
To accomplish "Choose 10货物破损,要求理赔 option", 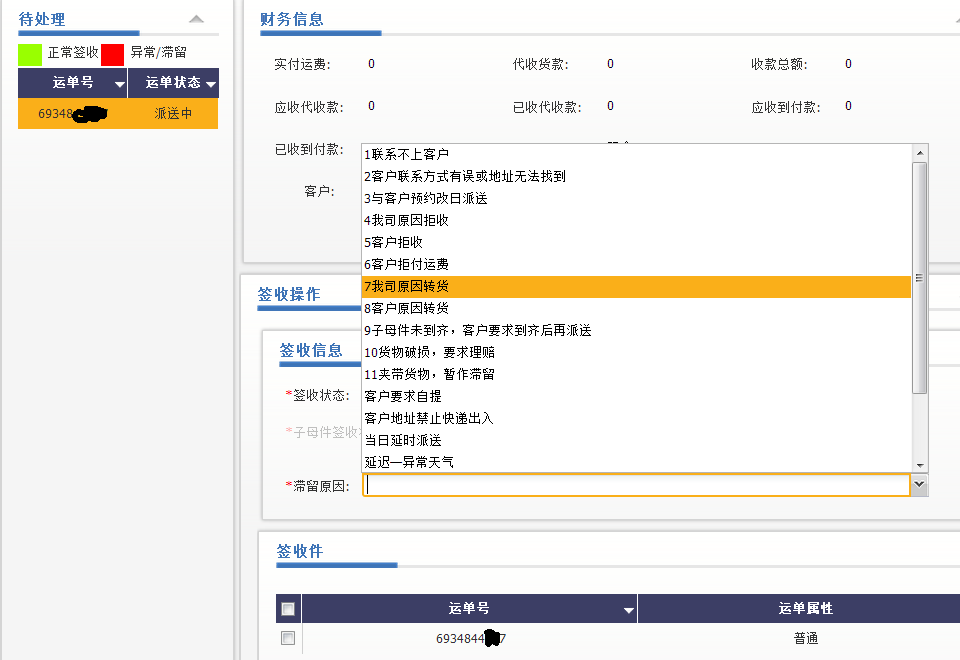I will [429, 352].
